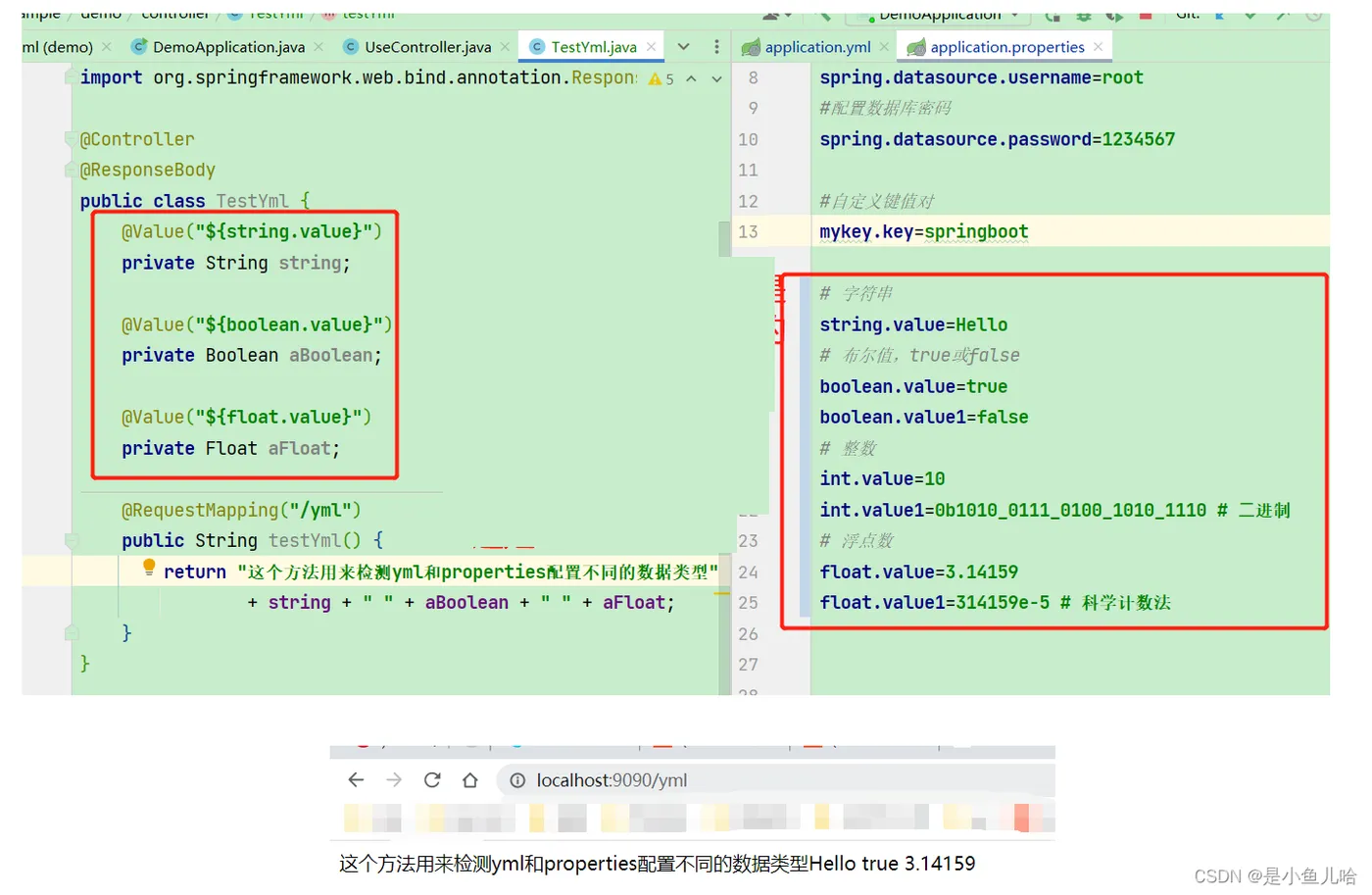Screen dimensions: 1372x895
Task: Close the UseController.java tab
Action: 505,47
